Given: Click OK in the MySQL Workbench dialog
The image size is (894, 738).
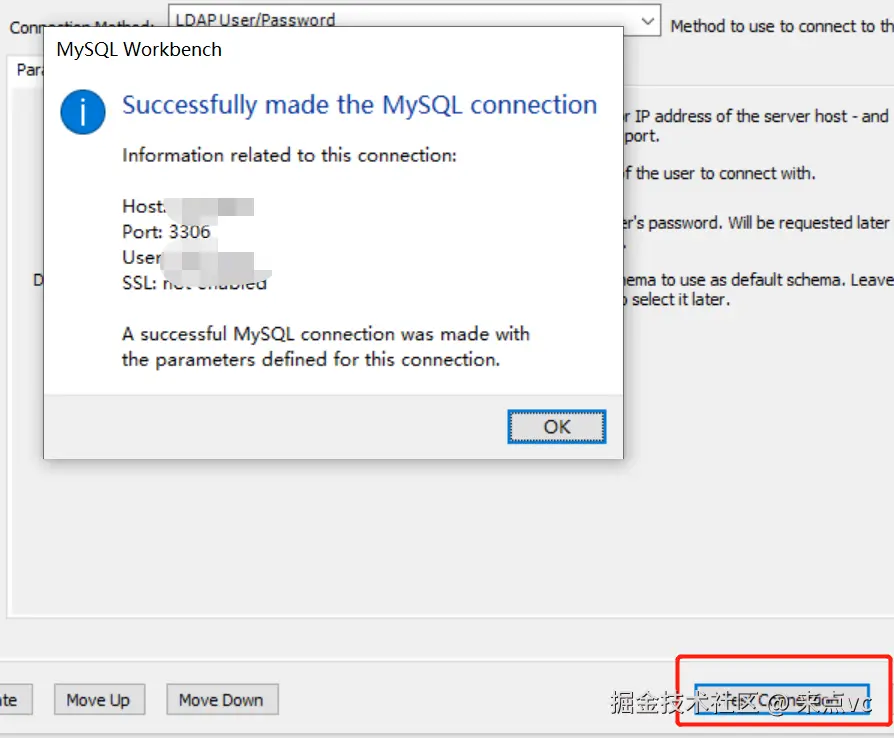Looking at the screenshot, I should (556, 427).
